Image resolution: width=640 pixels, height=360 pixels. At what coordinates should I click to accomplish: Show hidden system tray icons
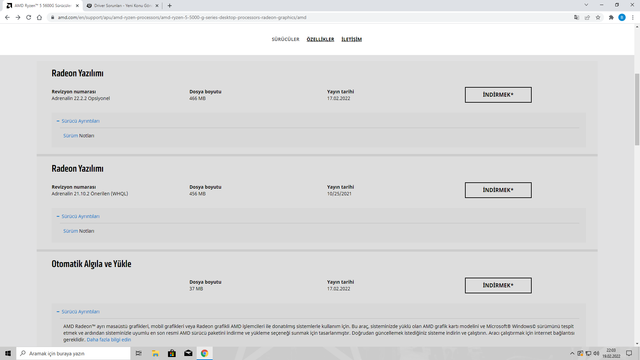point(572,353)
